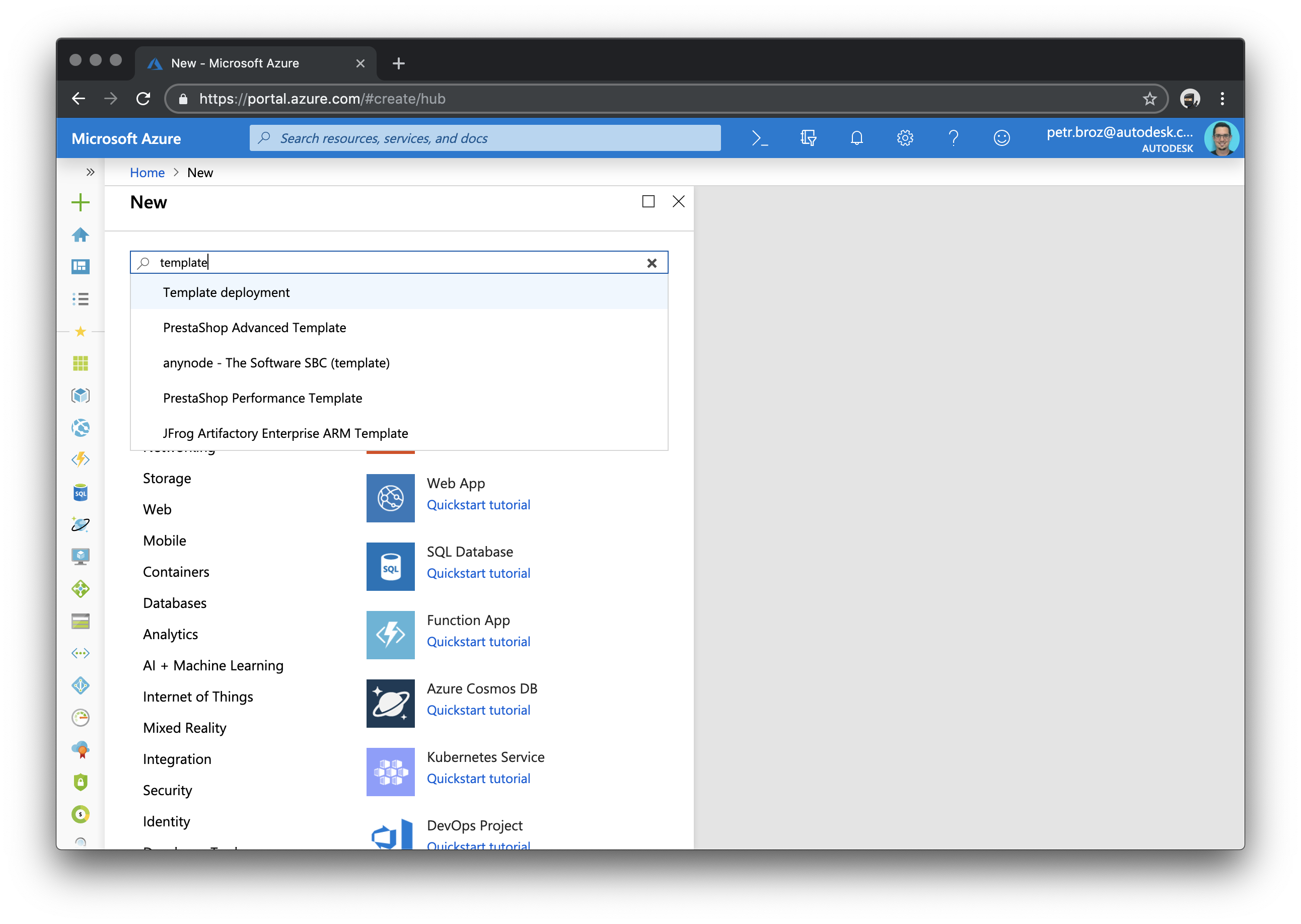Open Home from the left sidebar
The width and height of the screenshot is (1301, 924).
click(80, 235)
